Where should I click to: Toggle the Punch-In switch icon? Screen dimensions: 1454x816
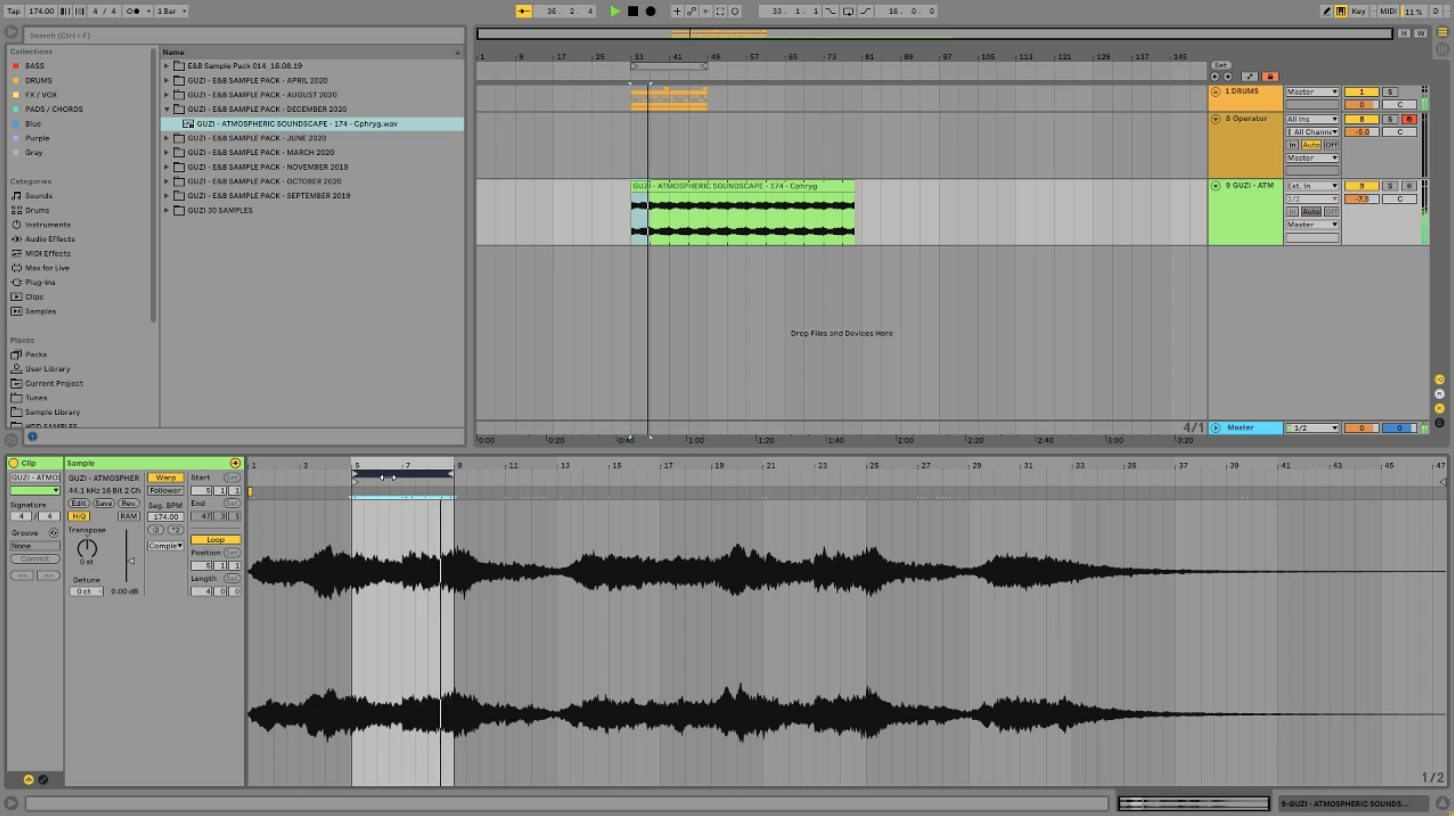click(831, 11)
